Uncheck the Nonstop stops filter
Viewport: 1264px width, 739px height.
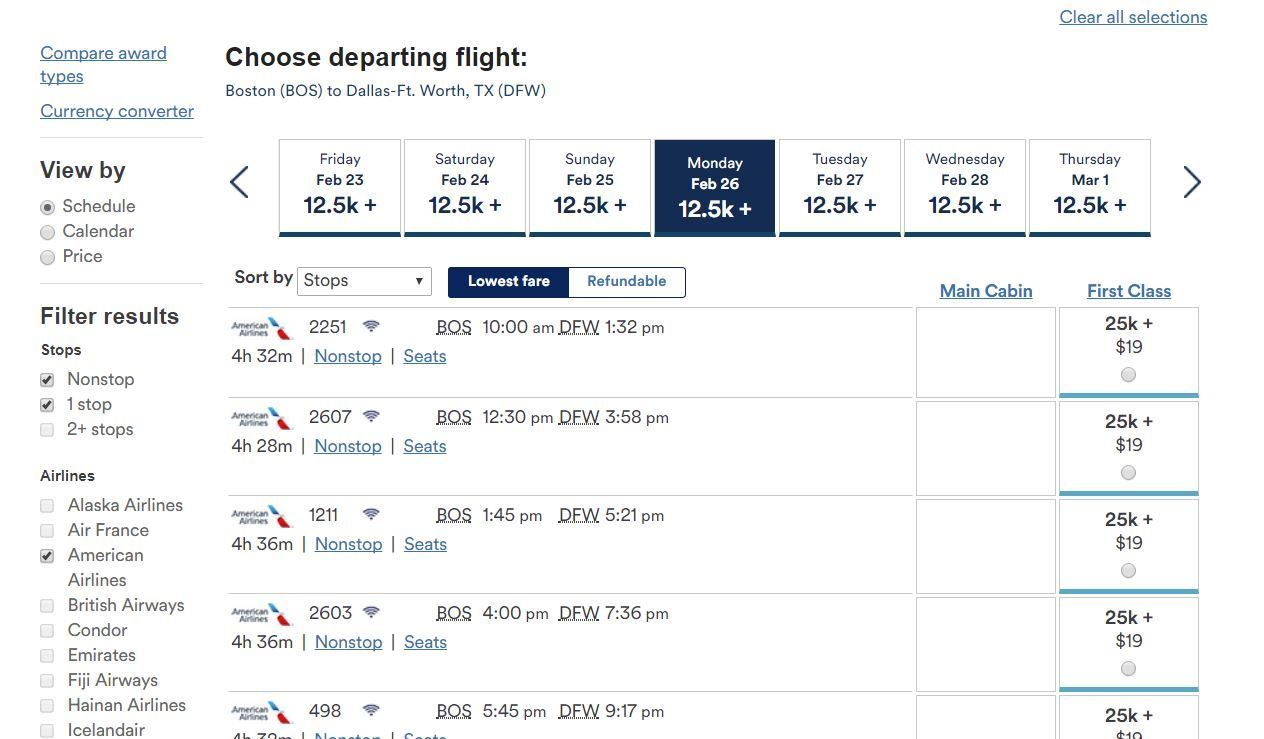pyautogui.click(x=47, y=380)
